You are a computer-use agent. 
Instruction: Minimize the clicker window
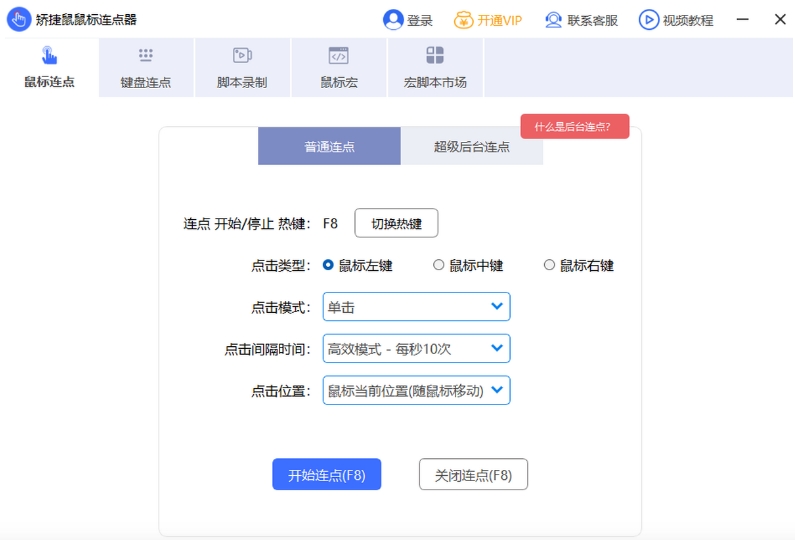pos(743,19)
